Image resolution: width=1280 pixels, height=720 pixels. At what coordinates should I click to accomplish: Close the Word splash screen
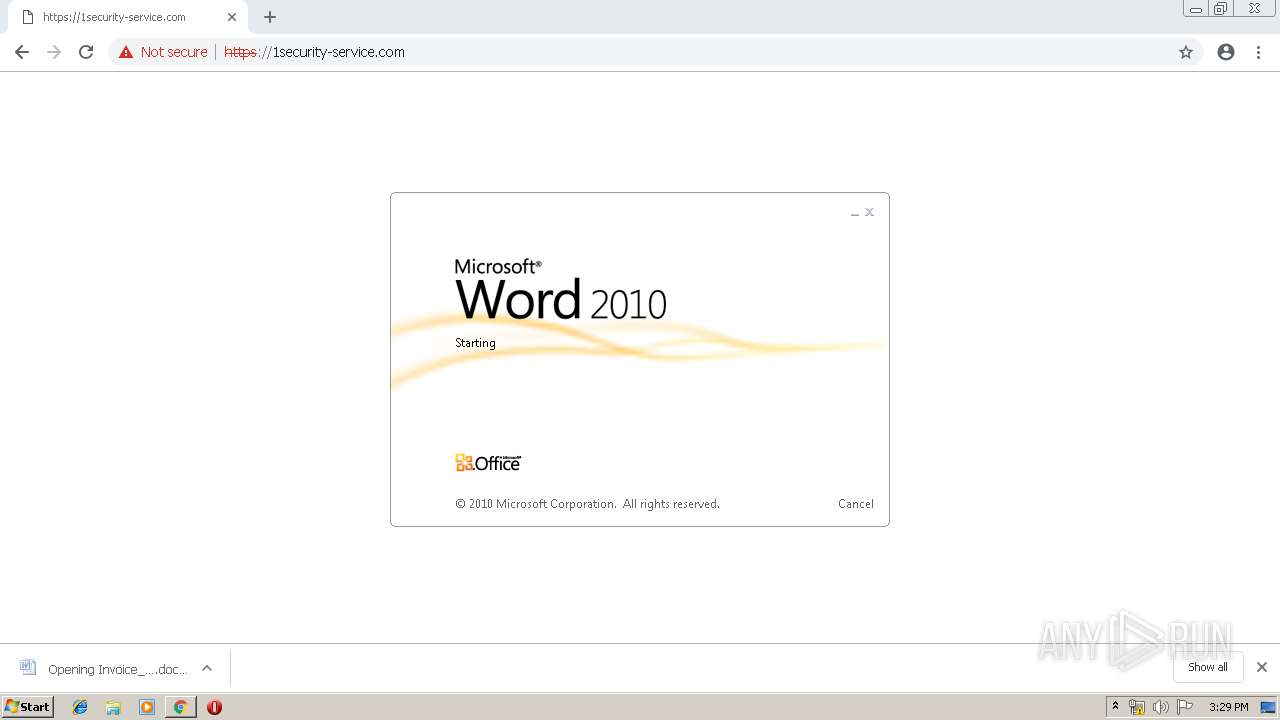(x=870, y=212)
